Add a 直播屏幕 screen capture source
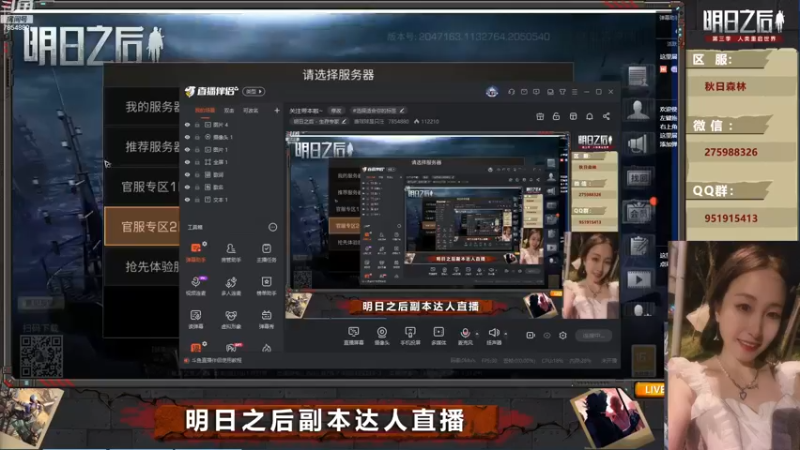The height and width of the screenshot is (450, 800). tap(353, 336)
